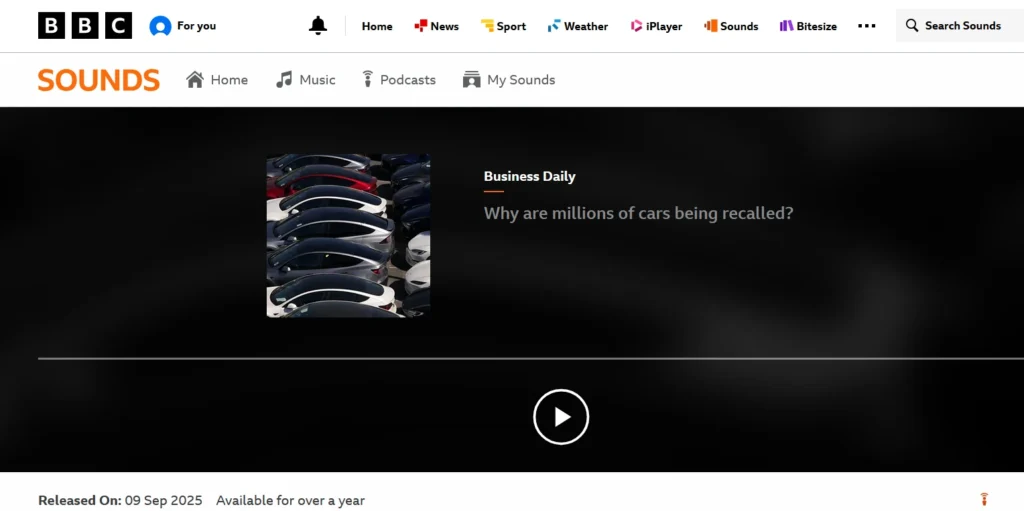The image size is (1024, 511).
Task: Open the Sounds Home tab
Action: [217, 80]
